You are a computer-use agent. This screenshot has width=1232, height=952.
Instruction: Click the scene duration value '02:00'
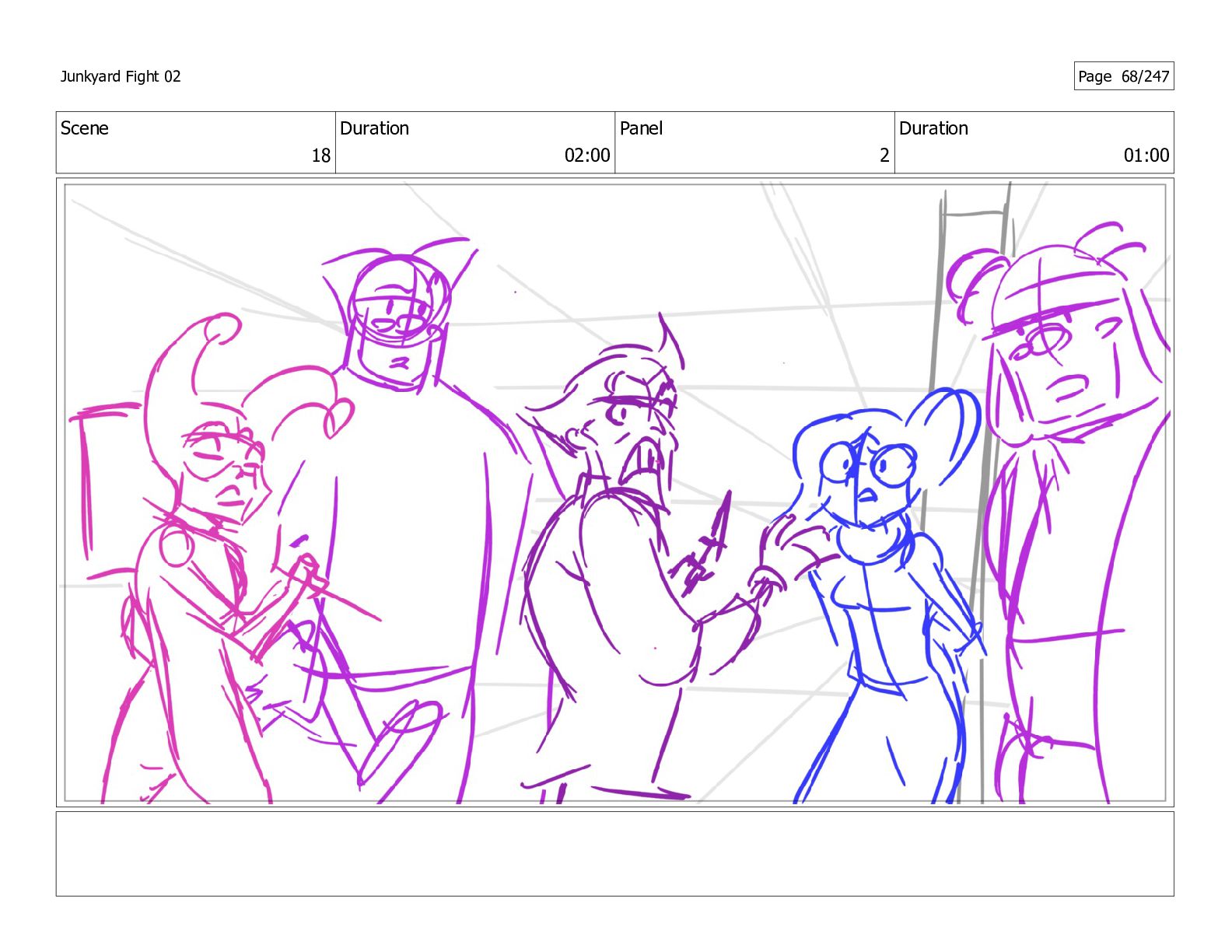[587, 156]
